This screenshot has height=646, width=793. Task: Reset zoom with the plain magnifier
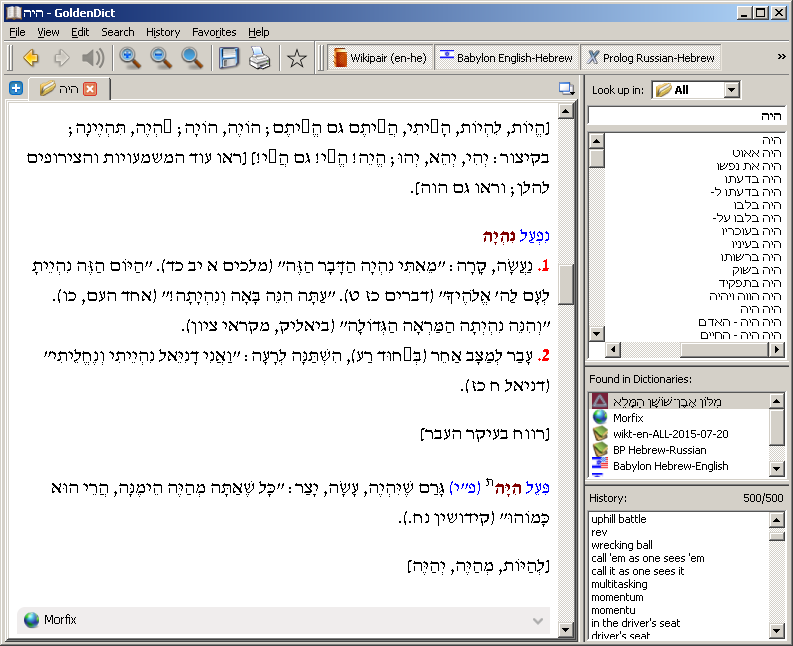click(192, 58)
